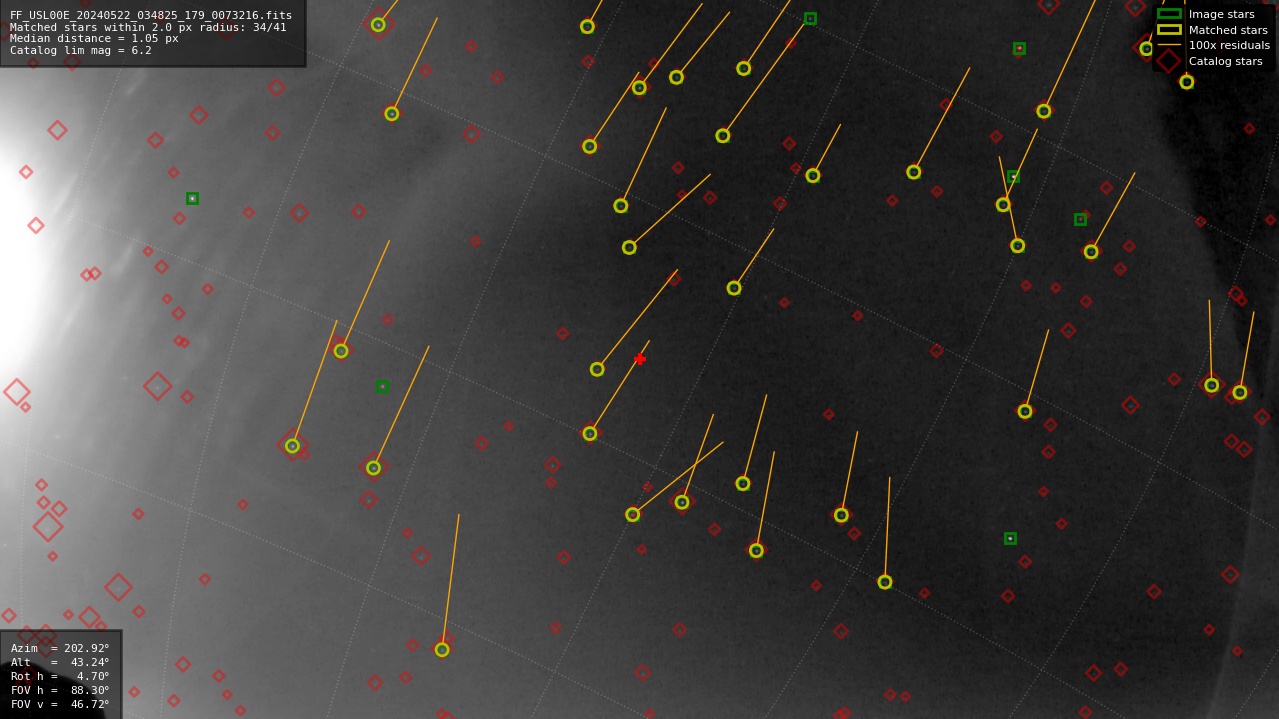Screen dimensions: 1279x719
Task: Click the yellow Matched stars legend symbol
Action: pyautogui.click(x=1169, y=30)
